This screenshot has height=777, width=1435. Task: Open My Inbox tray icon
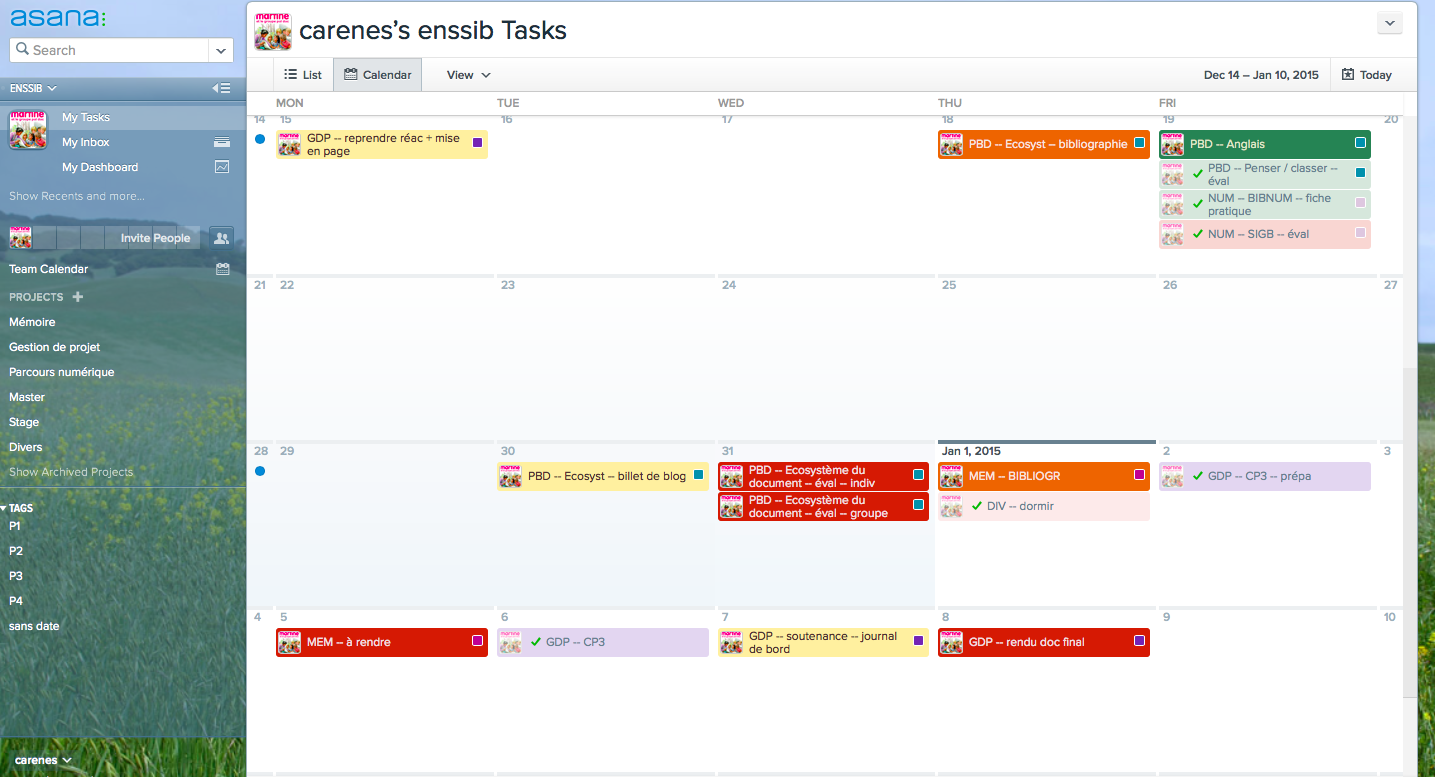(222, 142)
